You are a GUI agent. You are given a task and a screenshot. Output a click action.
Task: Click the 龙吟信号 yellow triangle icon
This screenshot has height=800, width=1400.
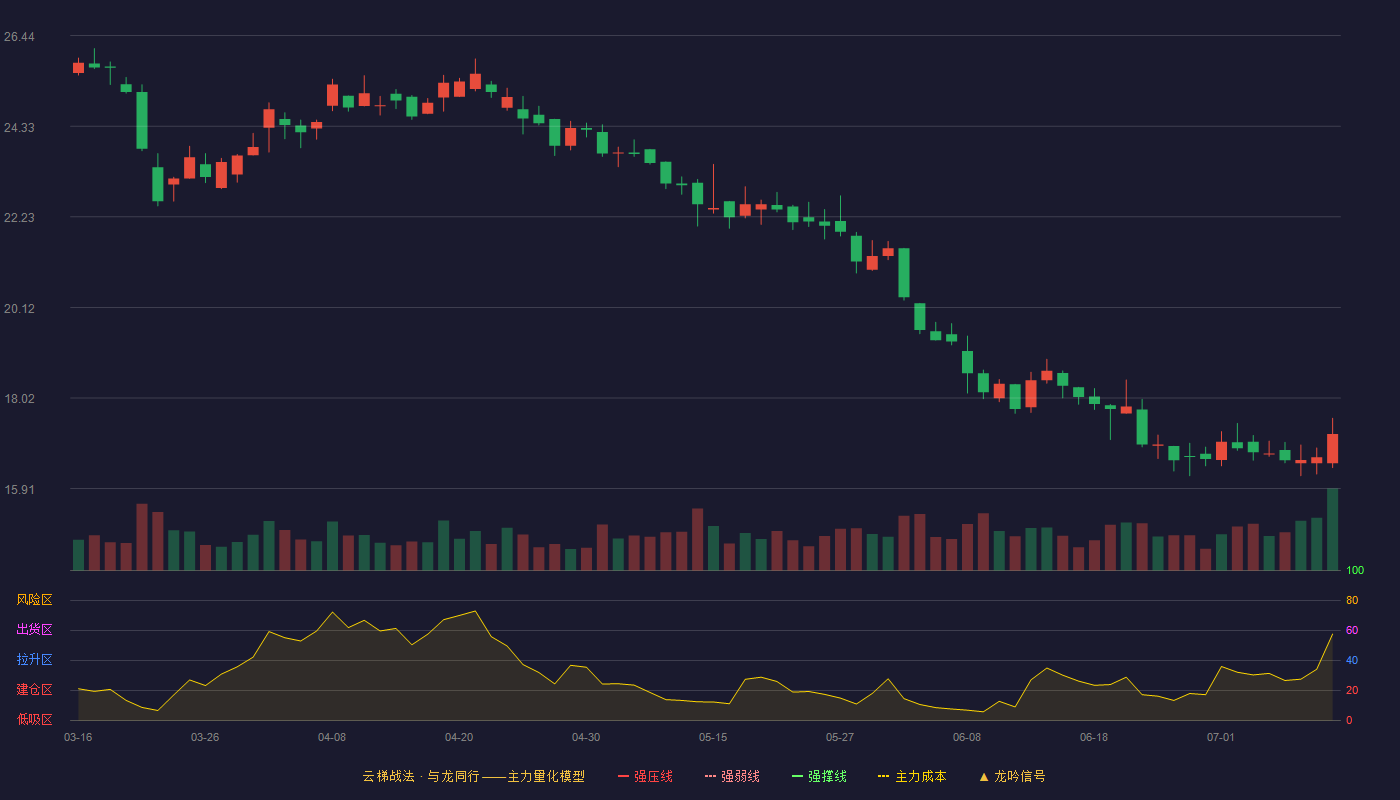984,777
